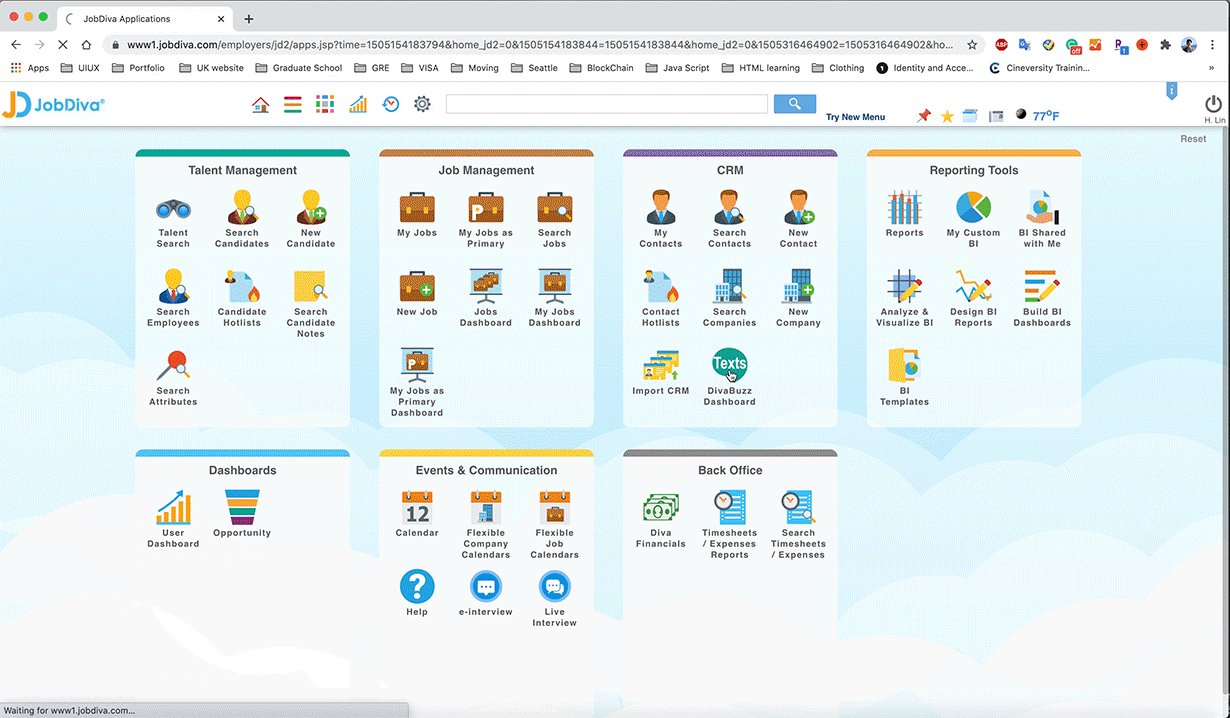
Task: Go to JobDiva home via house icon
Action: [x=260, y=105]
